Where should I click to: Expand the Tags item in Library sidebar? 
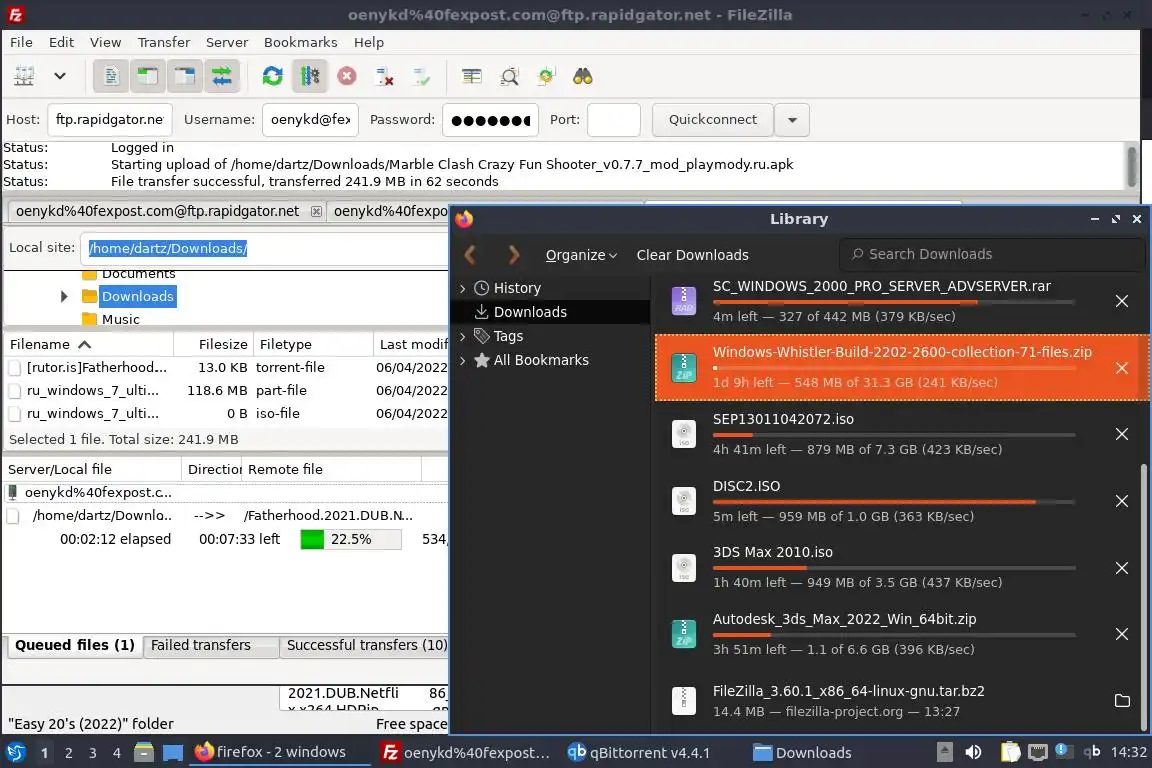463,337
